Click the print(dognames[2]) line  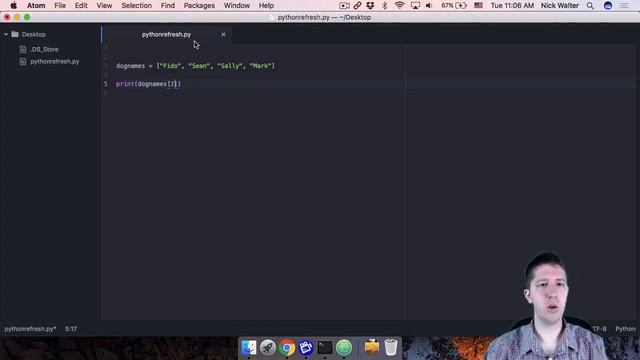tap(148, 84)
